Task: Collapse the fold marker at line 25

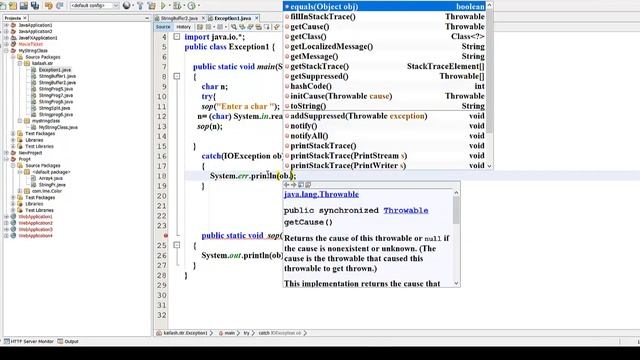Action: point(177,245)
